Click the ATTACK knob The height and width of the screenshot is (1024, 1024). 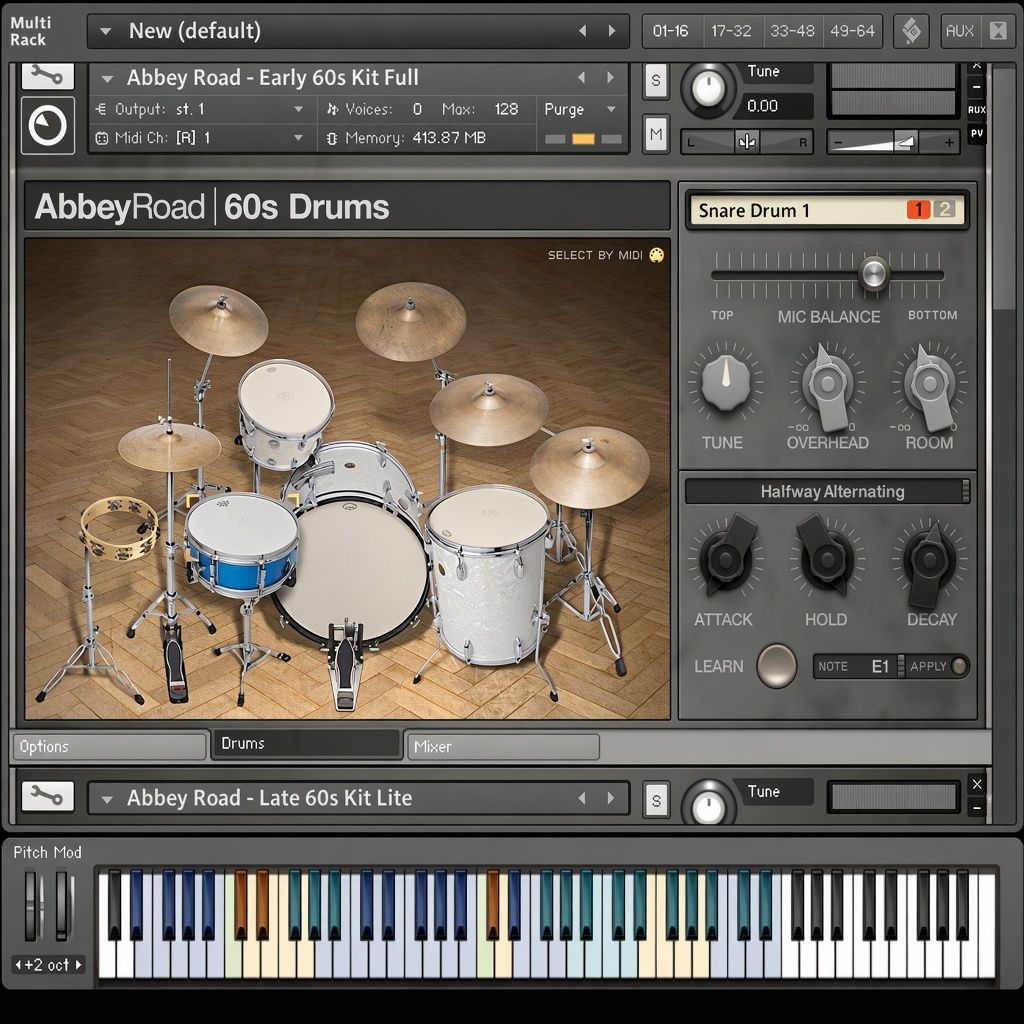coord(726,558)
